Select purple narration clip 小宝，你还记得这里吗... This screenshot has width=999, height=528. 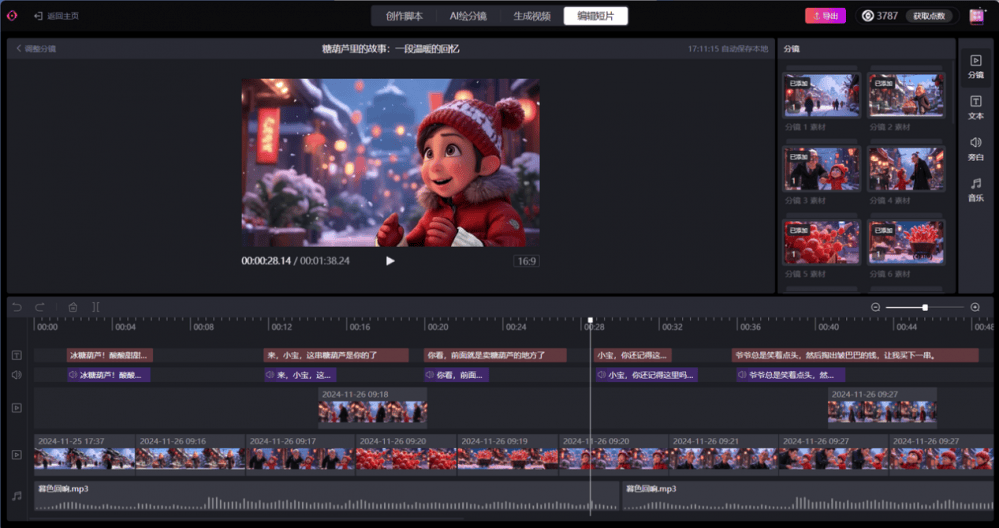[647, 375]
